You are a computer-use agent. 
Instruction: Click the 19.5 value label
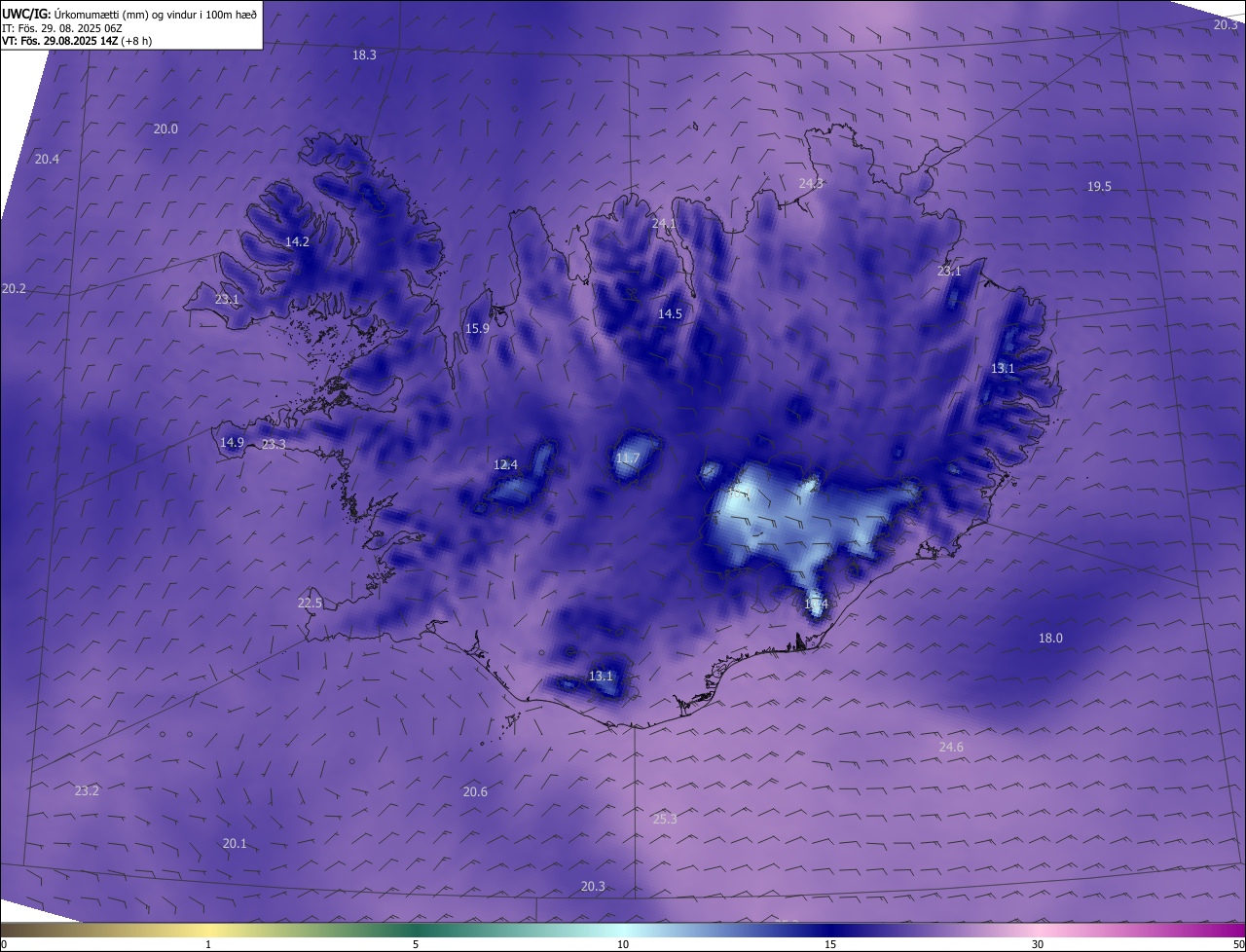pyautogui.click(x=1099, y=187)
